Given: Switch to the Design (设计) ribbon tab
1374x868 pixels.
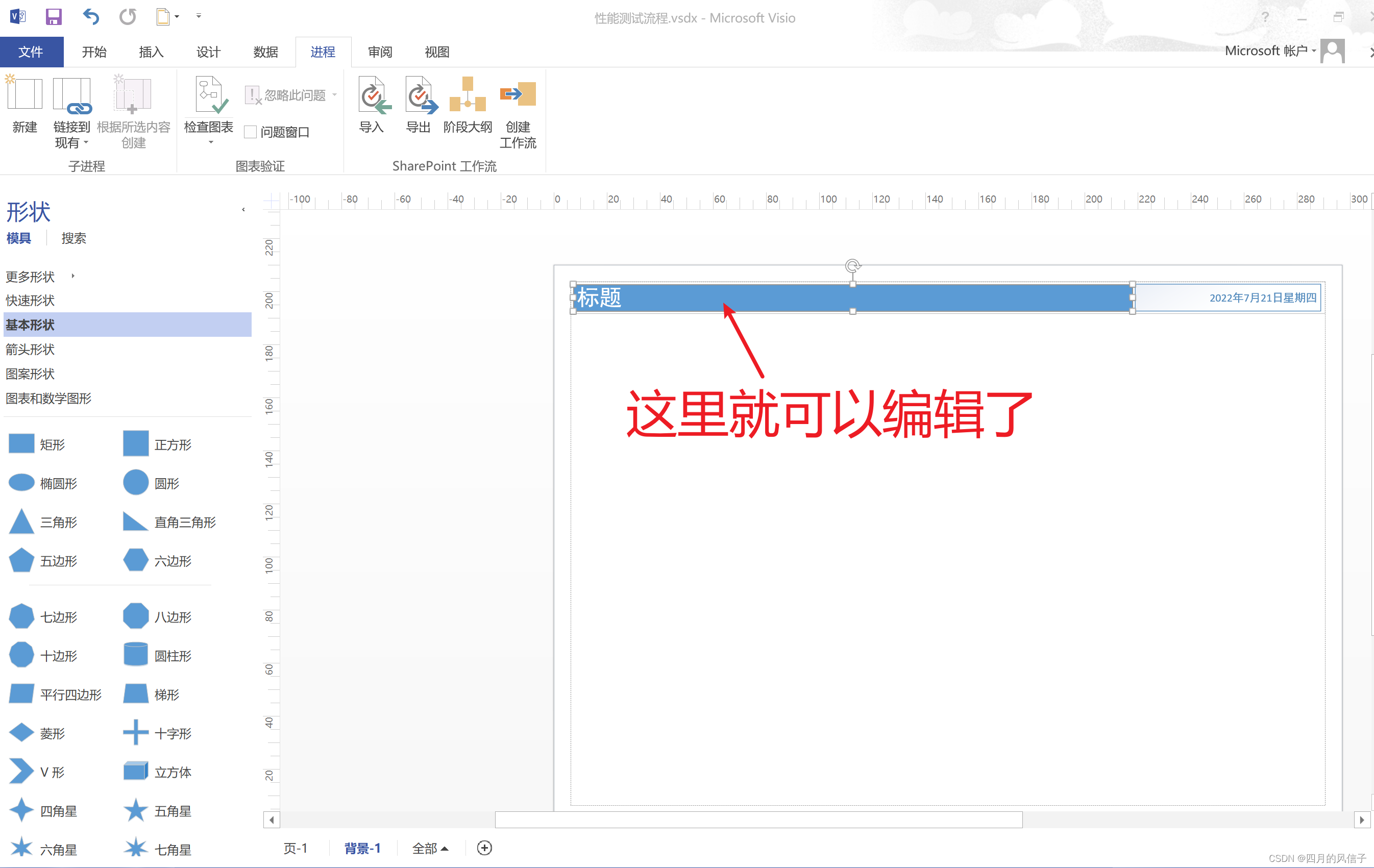Looking at the screenshot, I should point(208,53).
